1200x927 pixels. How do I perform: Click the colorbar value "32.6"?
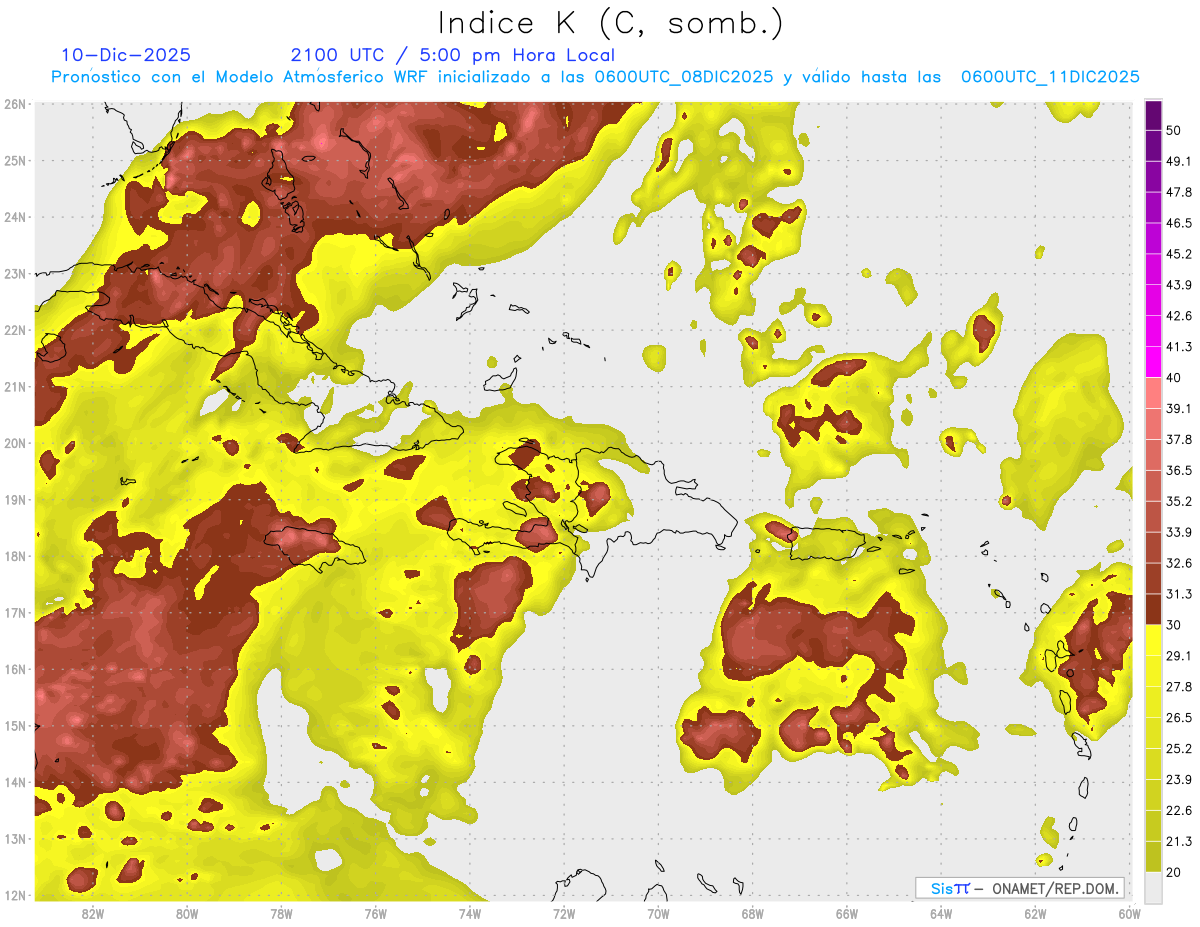(1179, 563)
